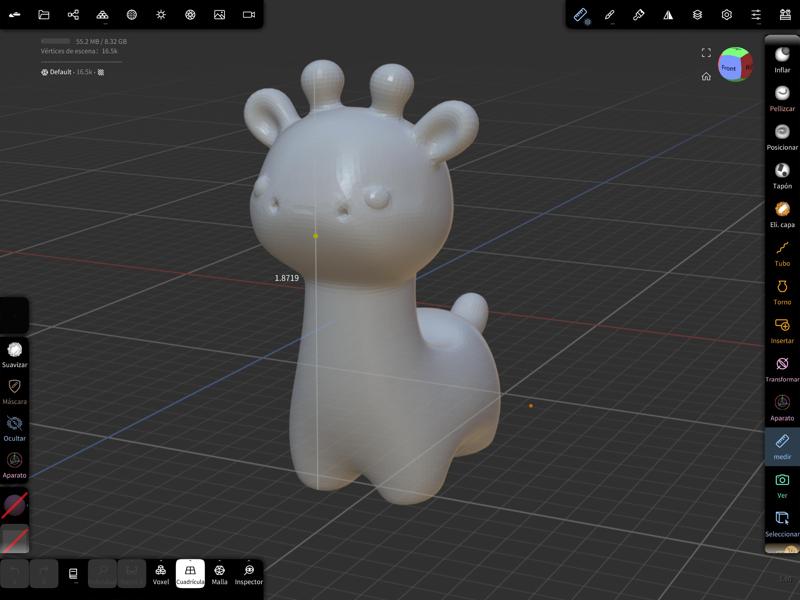Select the Suavizar brush
This screenshot has width=800, height=600.
point(14,352)
